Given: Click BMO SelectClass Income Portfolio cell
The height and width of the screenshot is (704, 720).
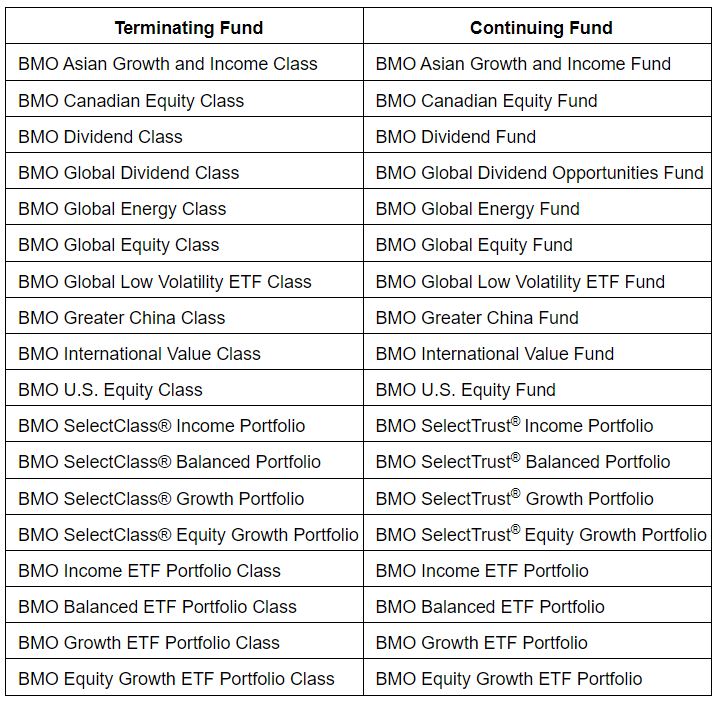Looking at the screenshot, I should click(x=162, y=426).
